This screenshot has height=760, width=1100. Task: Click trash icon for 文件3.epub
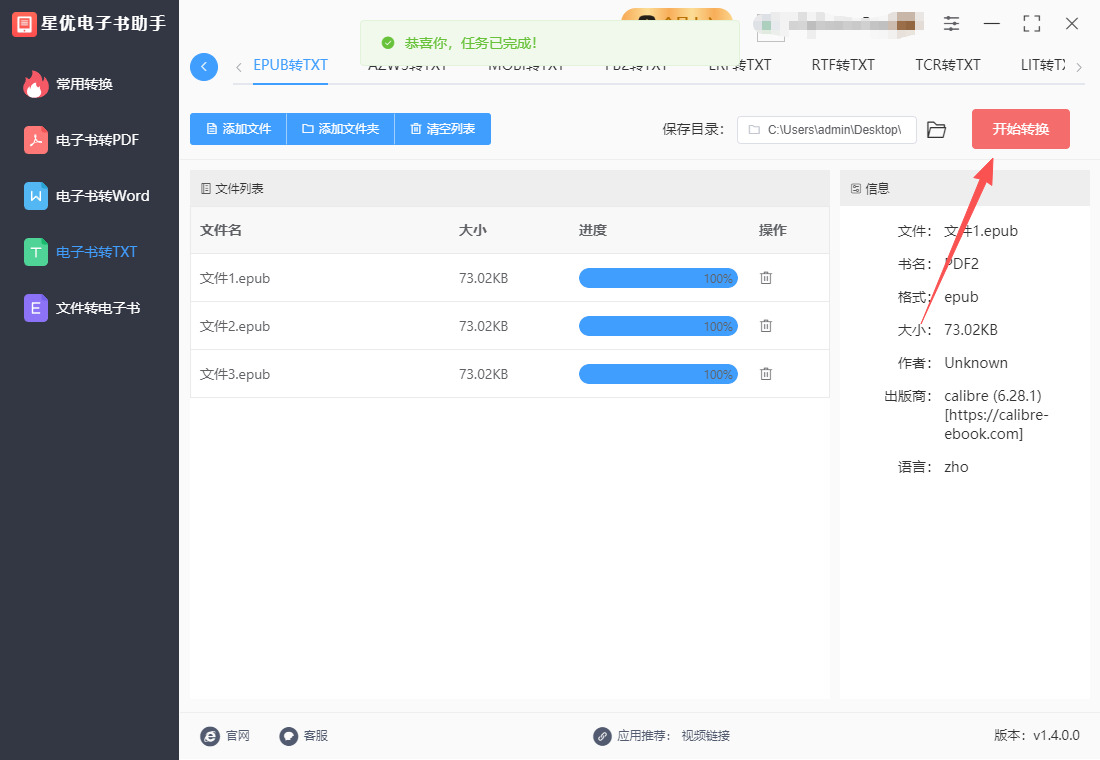[x=766, y=374]
